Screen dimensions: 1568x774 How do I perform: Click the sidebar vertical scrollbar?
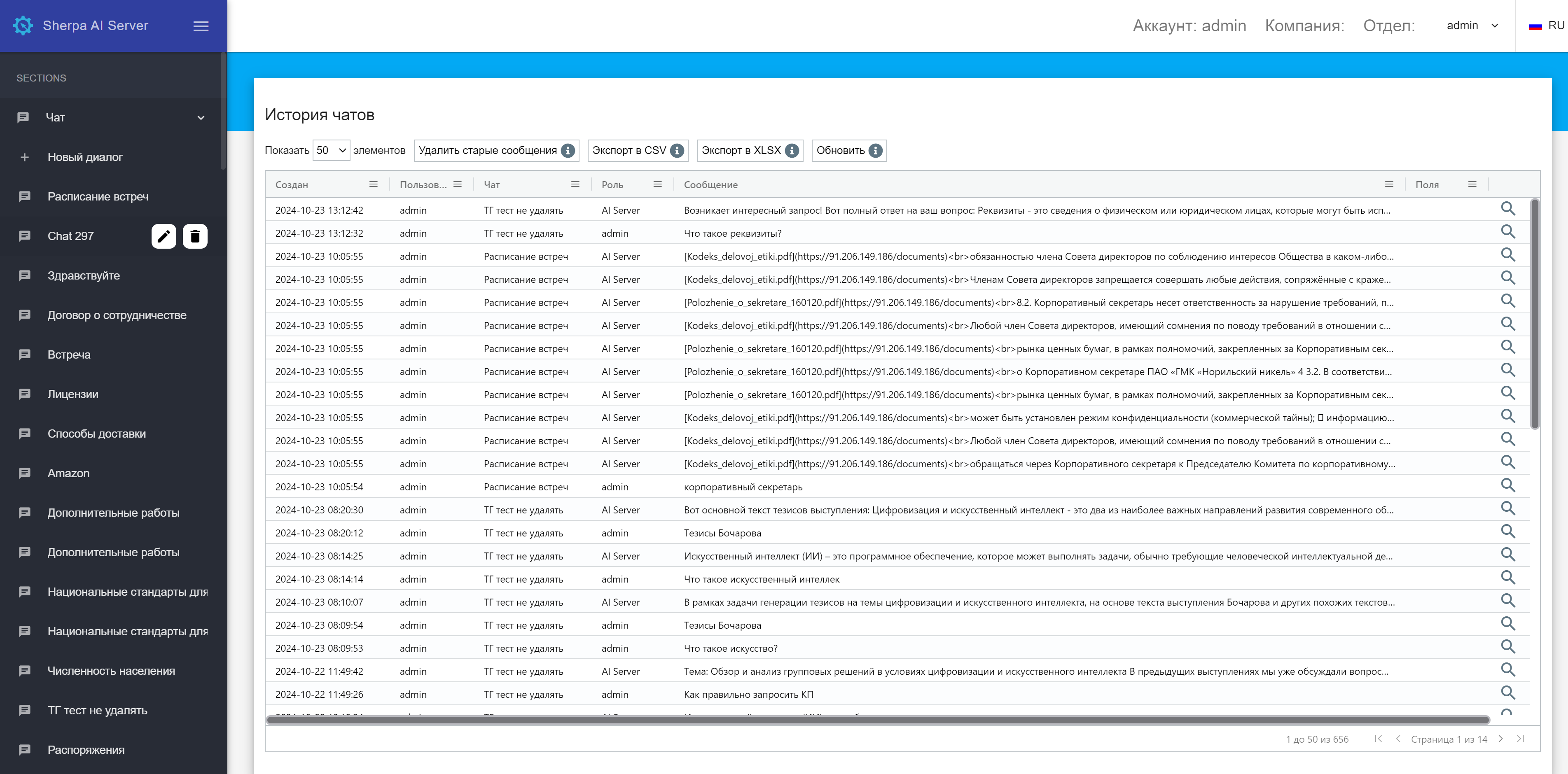pyautogui.click(x=223, y=111)
